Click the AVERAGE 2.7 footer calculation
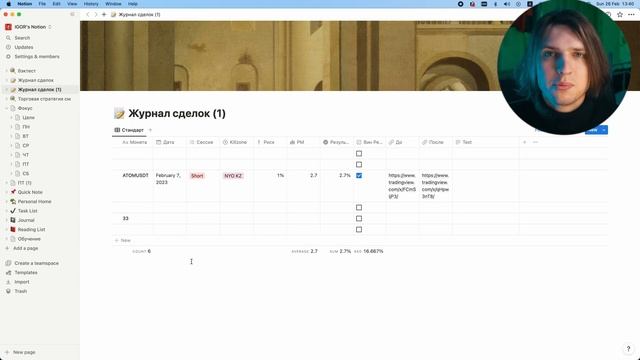 coord(304,251)
